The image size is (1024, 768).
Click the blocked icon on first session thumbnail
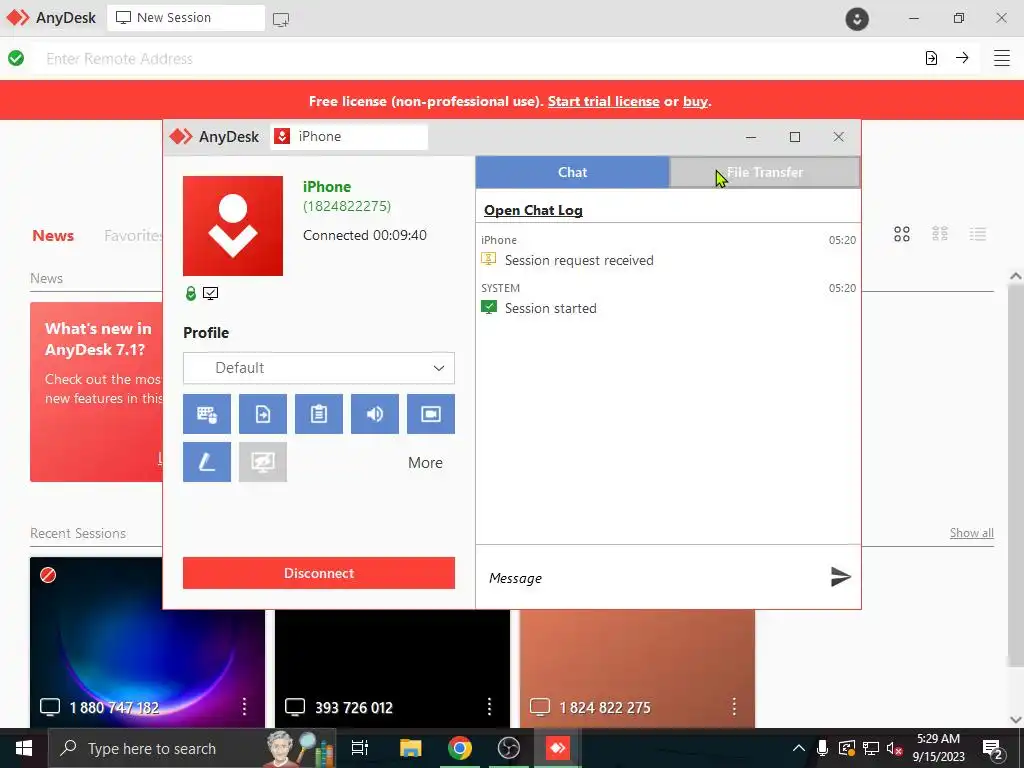click(48, 575)
